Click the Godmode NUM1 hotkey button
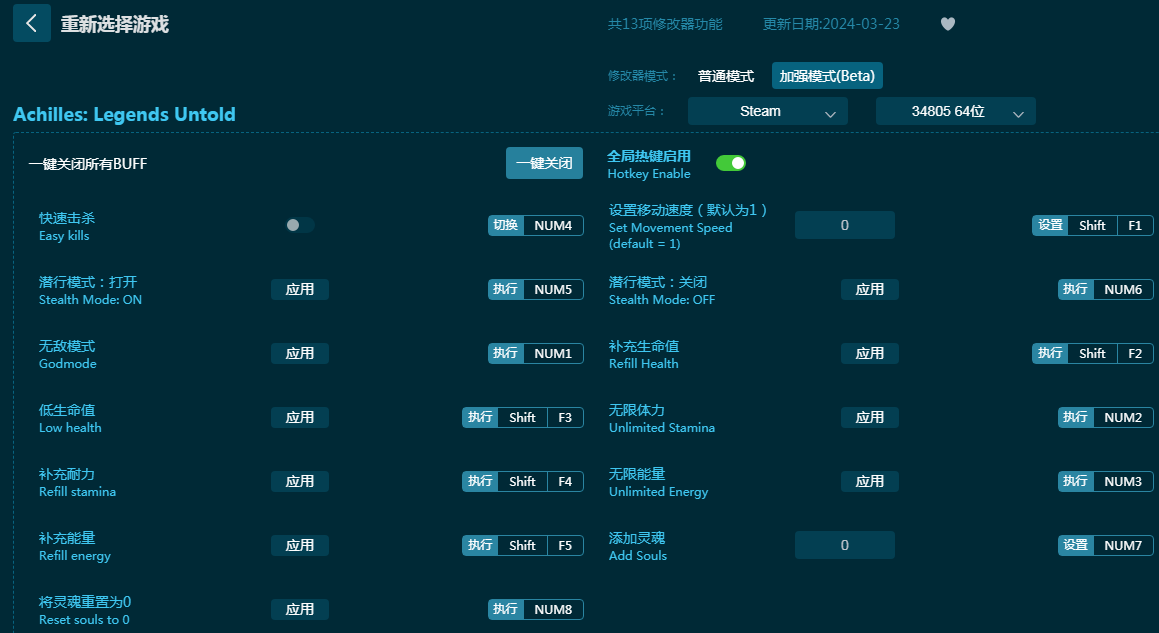This screenshot has width=1159, height=633. point(536,353)
